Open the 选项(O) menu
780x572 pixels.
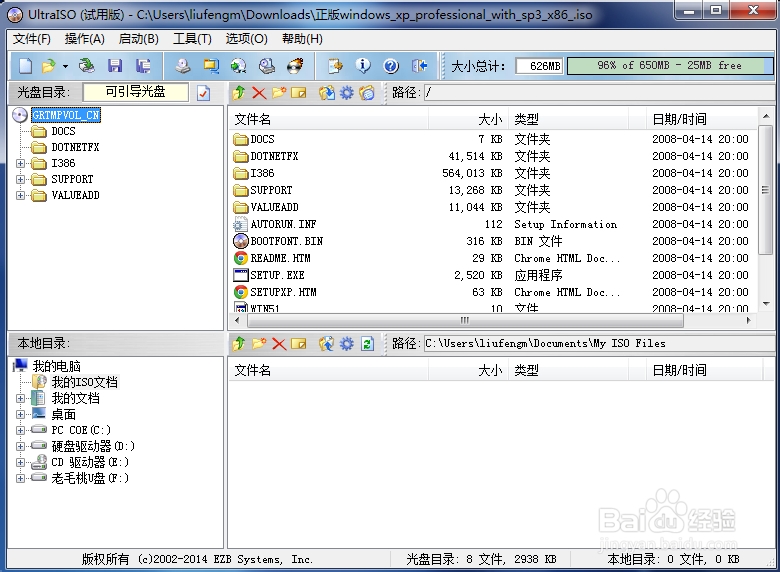(247, 39)
